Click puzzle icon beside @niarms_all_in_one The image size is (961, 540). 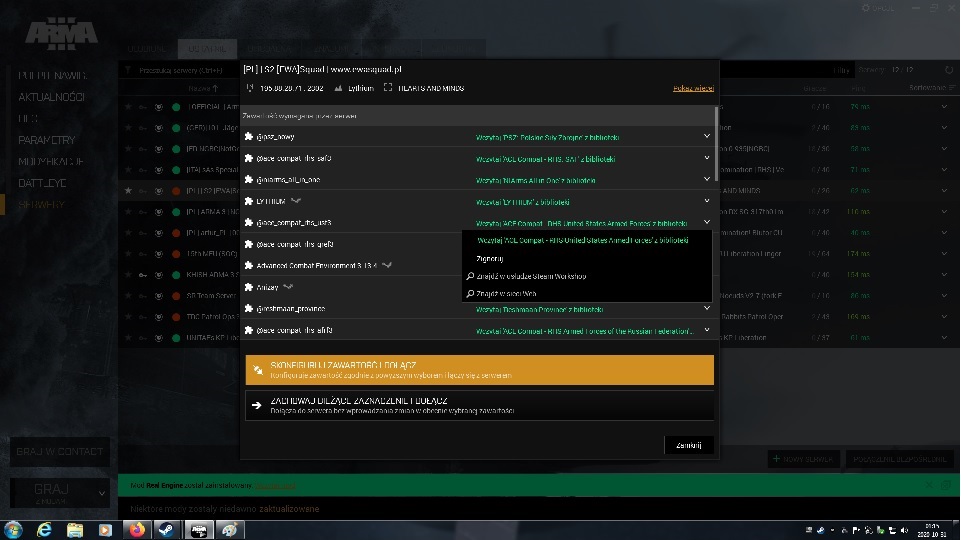click(x=249, y=180)
